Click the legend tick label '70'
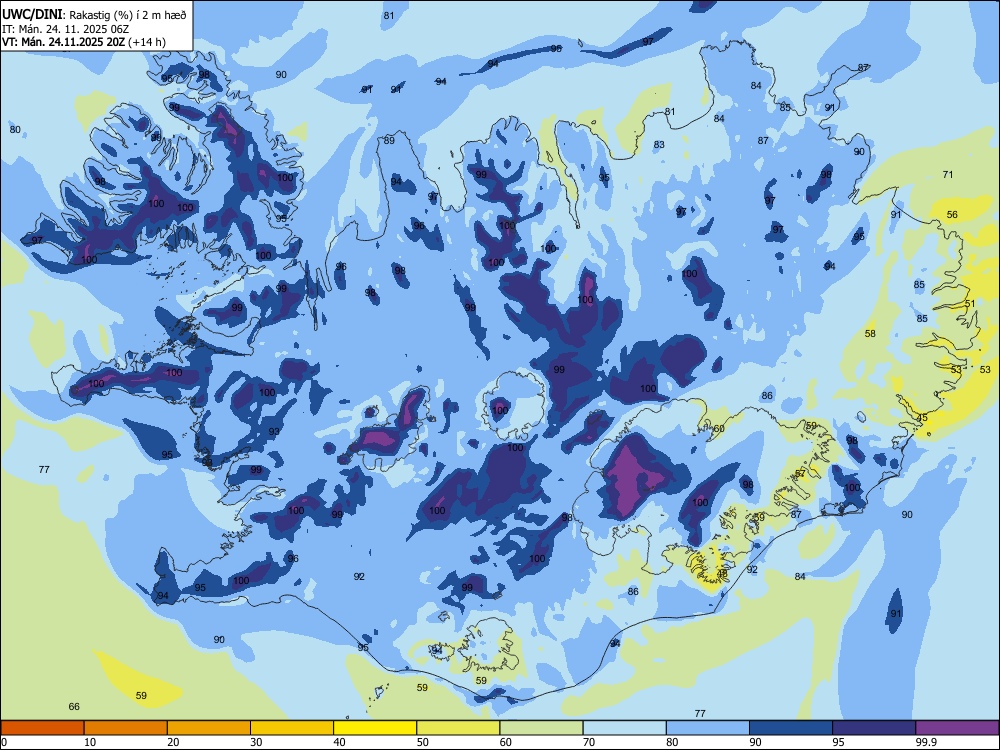Screen dimensions: 1000x750 tap(589, 742)
